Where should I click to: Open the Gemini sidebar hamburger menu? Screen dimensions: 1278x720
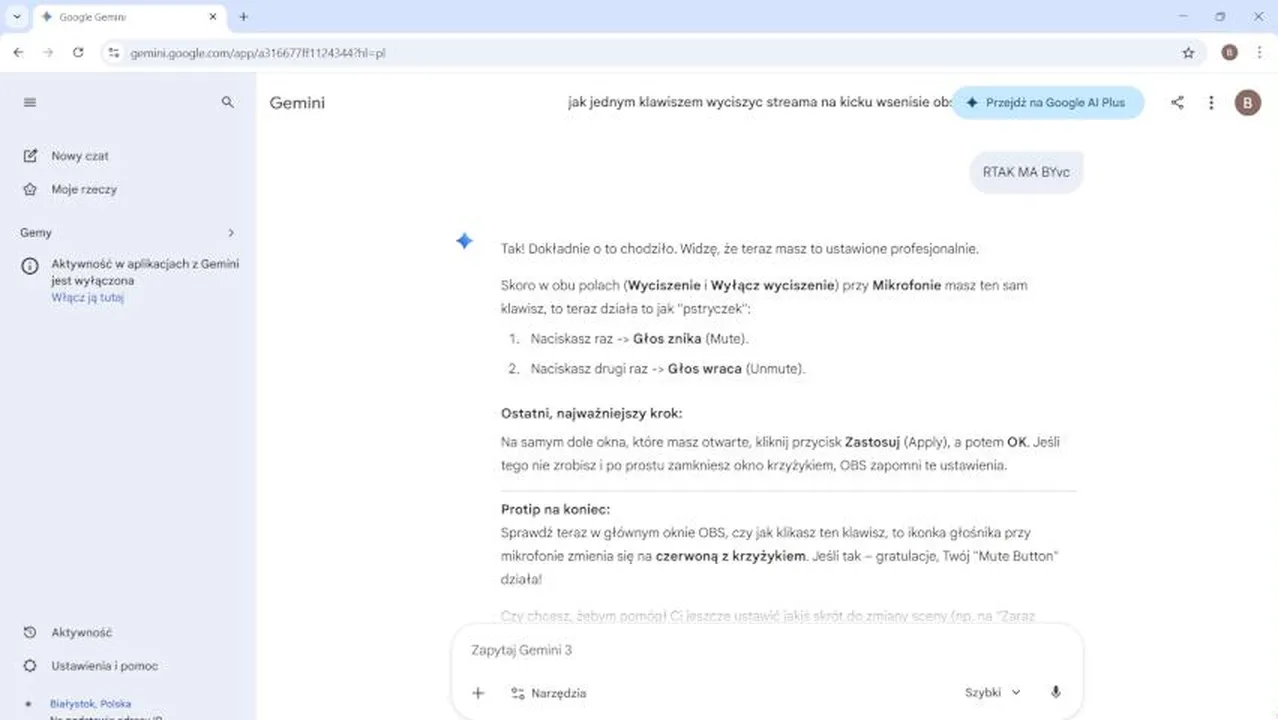30,102
